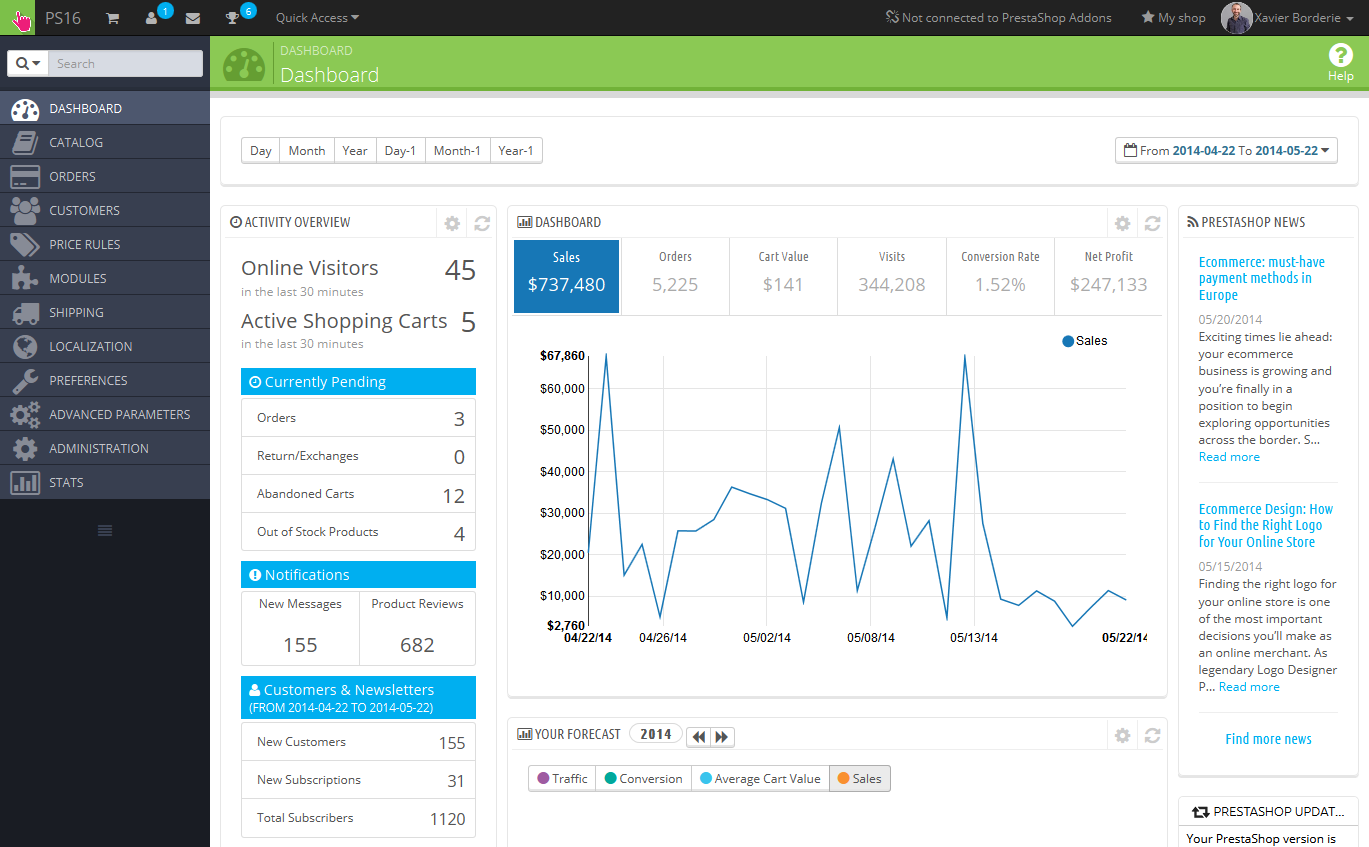The image size is (1369, 847).
Task: Open Your Forecast settings gear
Action: click(x=1122, y=735)
